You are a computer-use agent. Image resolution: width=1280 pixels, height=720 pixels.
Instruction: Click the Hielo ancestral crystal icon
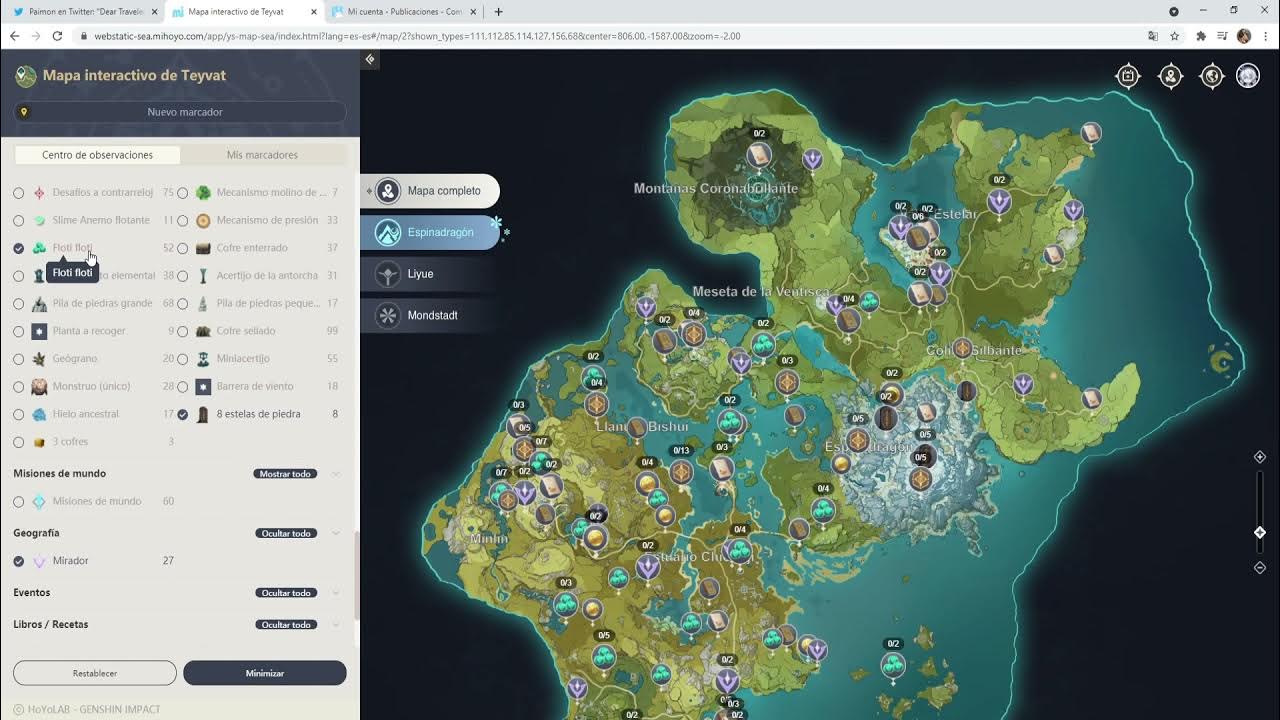click(39, 414)
